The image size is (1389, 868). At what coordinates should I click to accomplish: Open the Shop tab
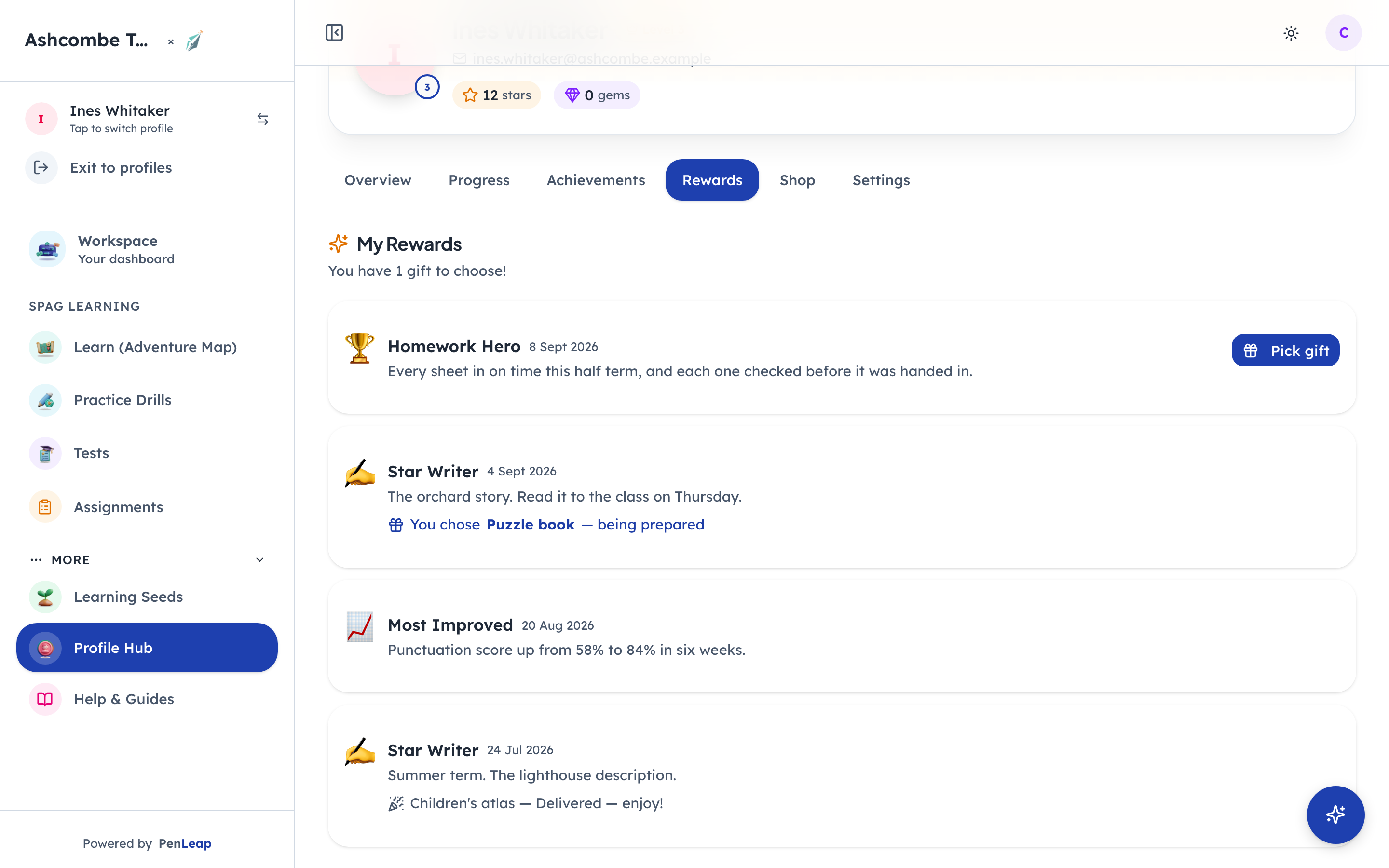[x=797, y=180]
